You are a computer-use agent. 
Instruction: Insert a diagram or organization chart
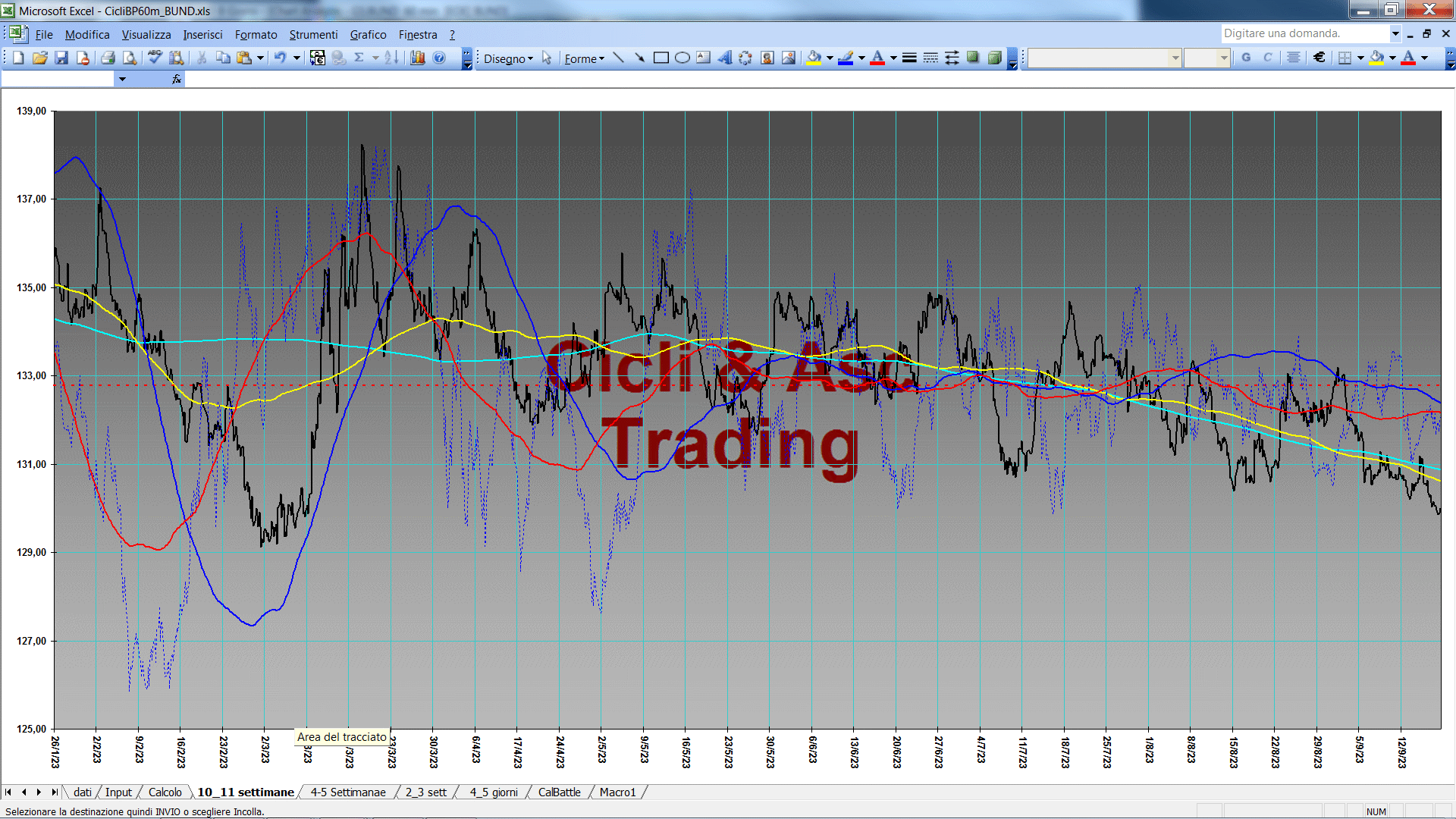pyautogui.click(x=745, y=58)
